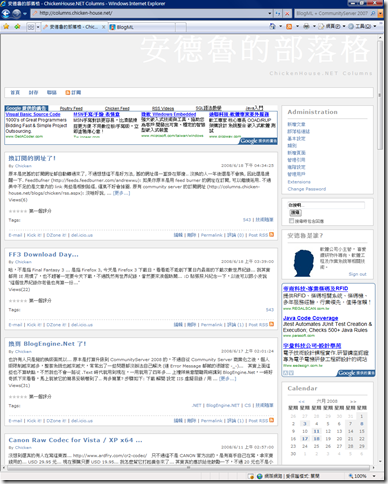Screen dimensions: 388x484
Task: Click the Print toolbar icon
Action: [306, 26]
